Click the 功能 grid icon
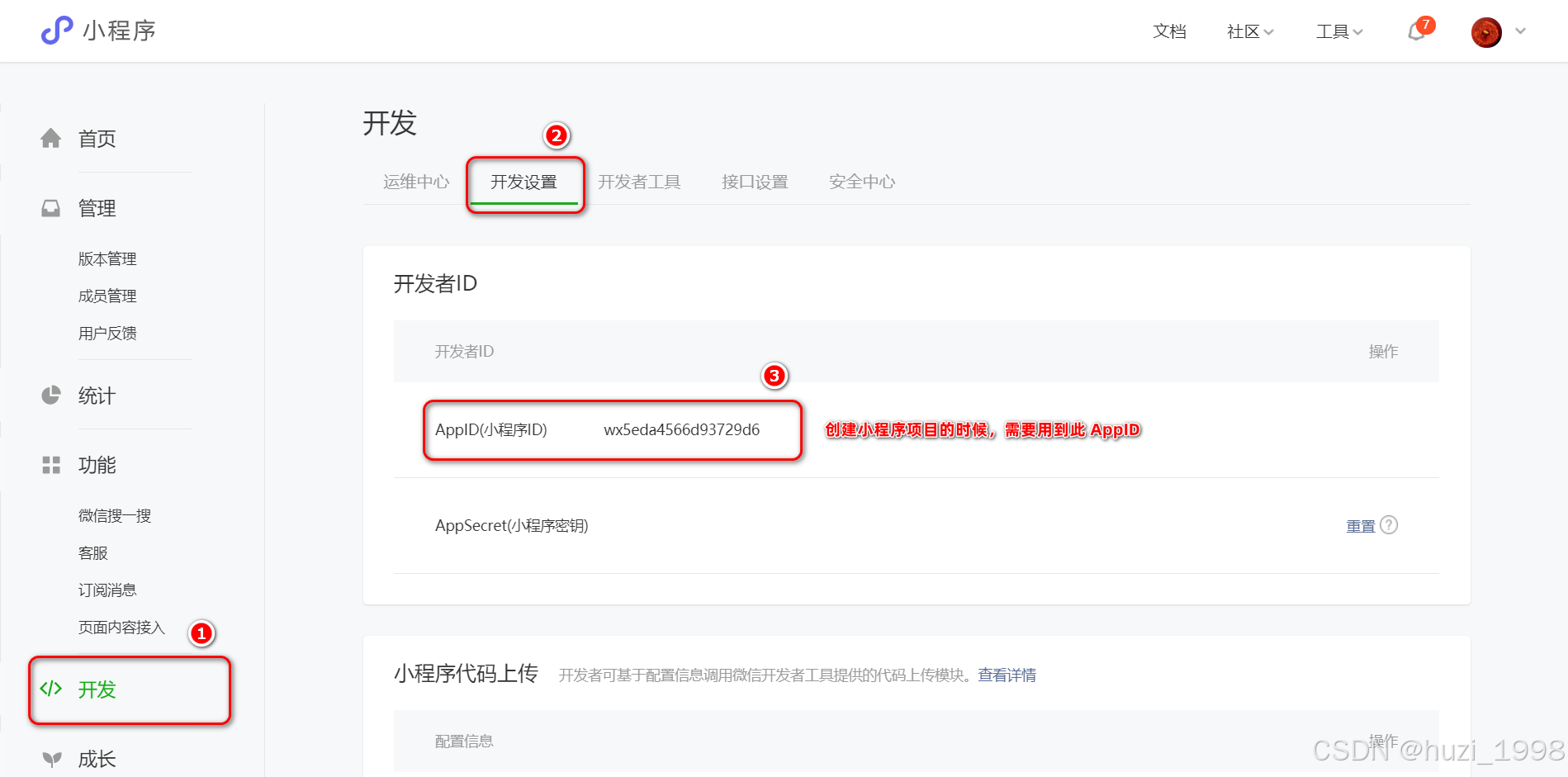This screenshot has height=777, width=1568. (51, 465)
